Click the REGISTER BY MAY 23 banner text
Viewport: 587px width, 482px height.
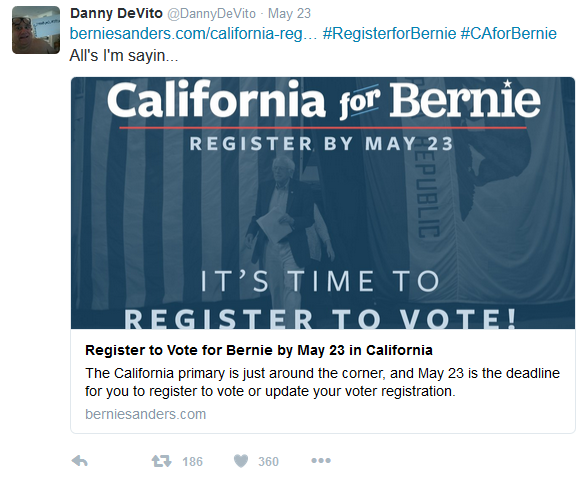pyautogui.click(x=322, y=144)
